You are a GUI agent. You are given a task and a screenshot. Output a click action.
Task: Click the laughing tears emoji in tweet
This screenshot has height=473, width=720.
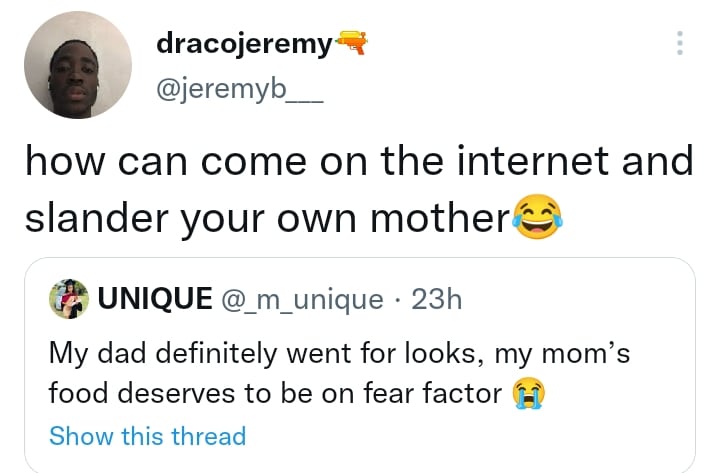(538, 217)
